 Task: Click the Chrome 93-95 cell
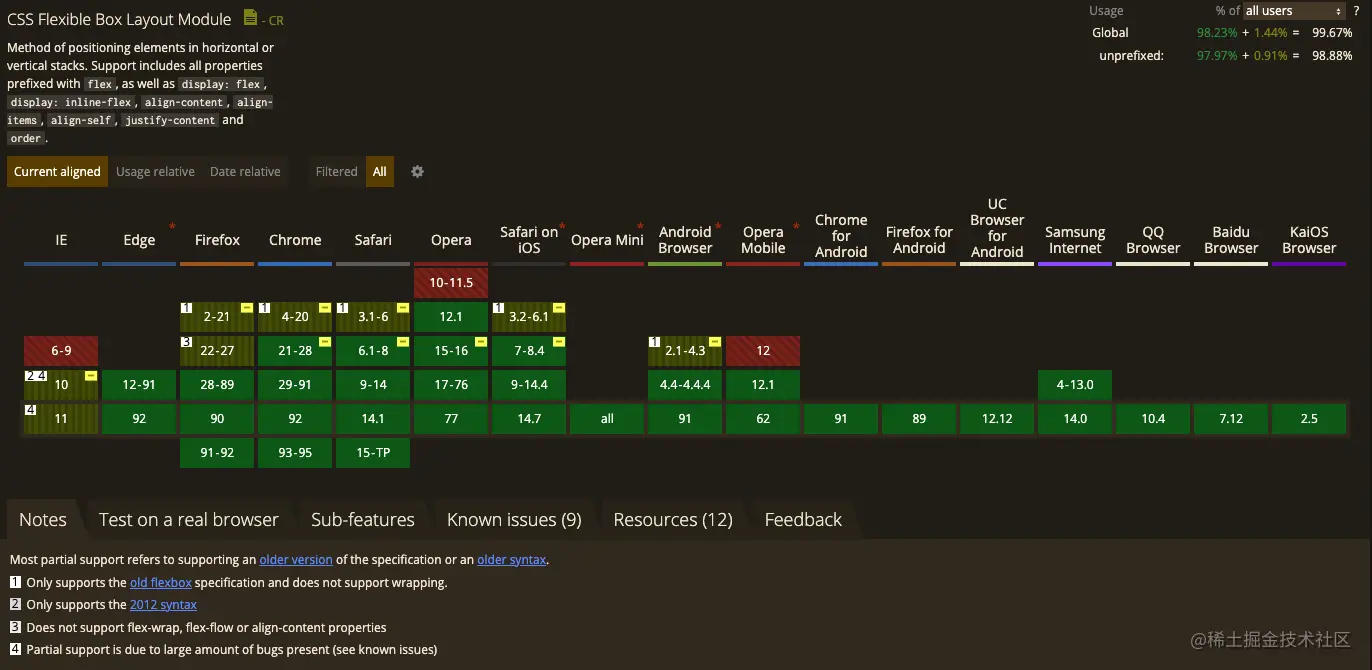(x=295, y=453)
